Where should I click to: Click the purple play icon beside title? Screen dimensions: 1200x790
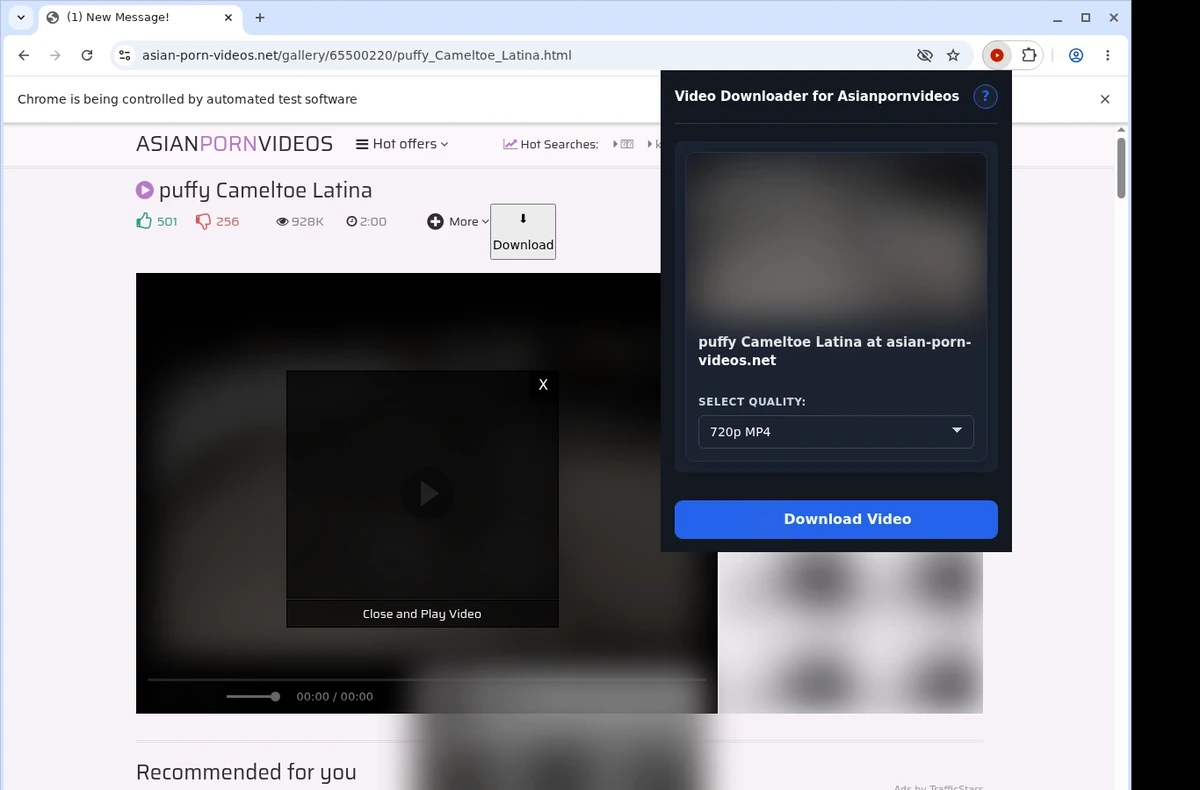[x=145, y=190]
